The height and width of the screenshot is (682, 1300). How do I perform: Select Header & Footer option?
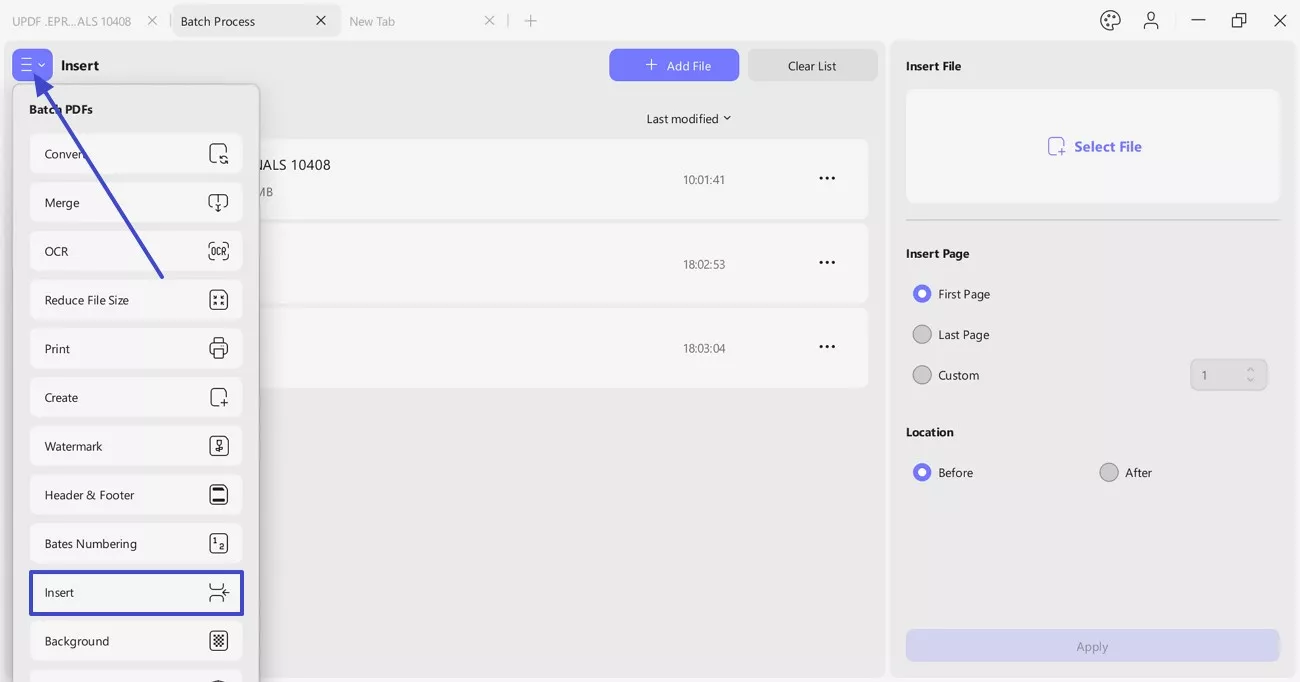coord(136,495)
